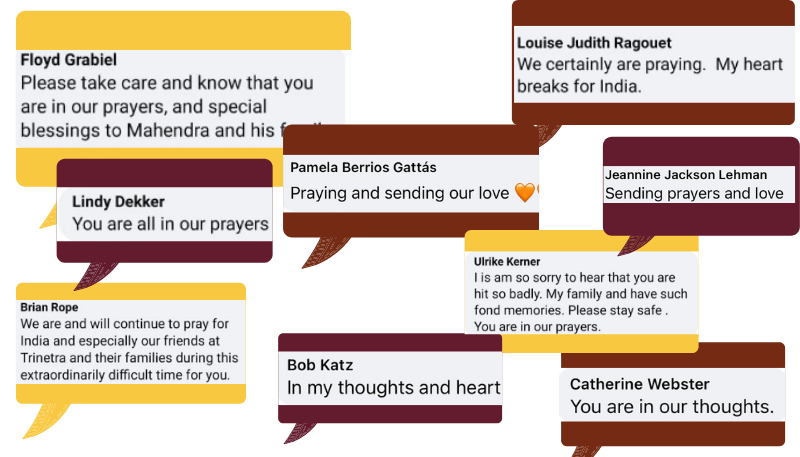Select the Bob Katz name

pyautogui.click(x=320, y=365)
